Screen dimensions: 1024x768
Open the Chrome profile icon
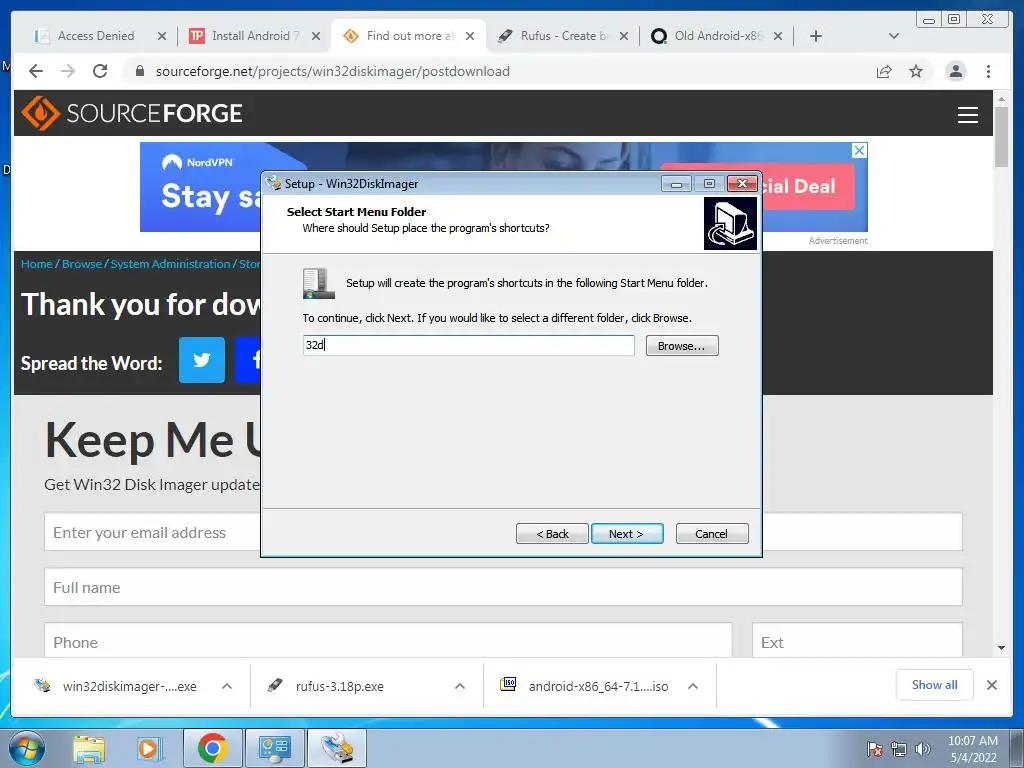(x=956, y=71)
